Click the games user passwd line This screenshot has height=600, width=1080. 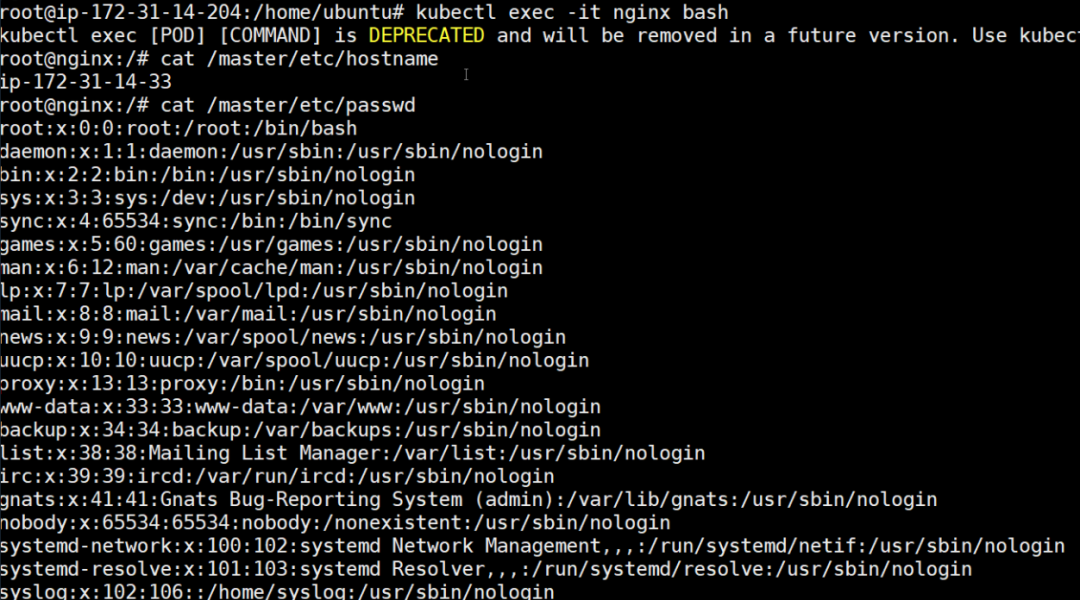tap(271, 245)
